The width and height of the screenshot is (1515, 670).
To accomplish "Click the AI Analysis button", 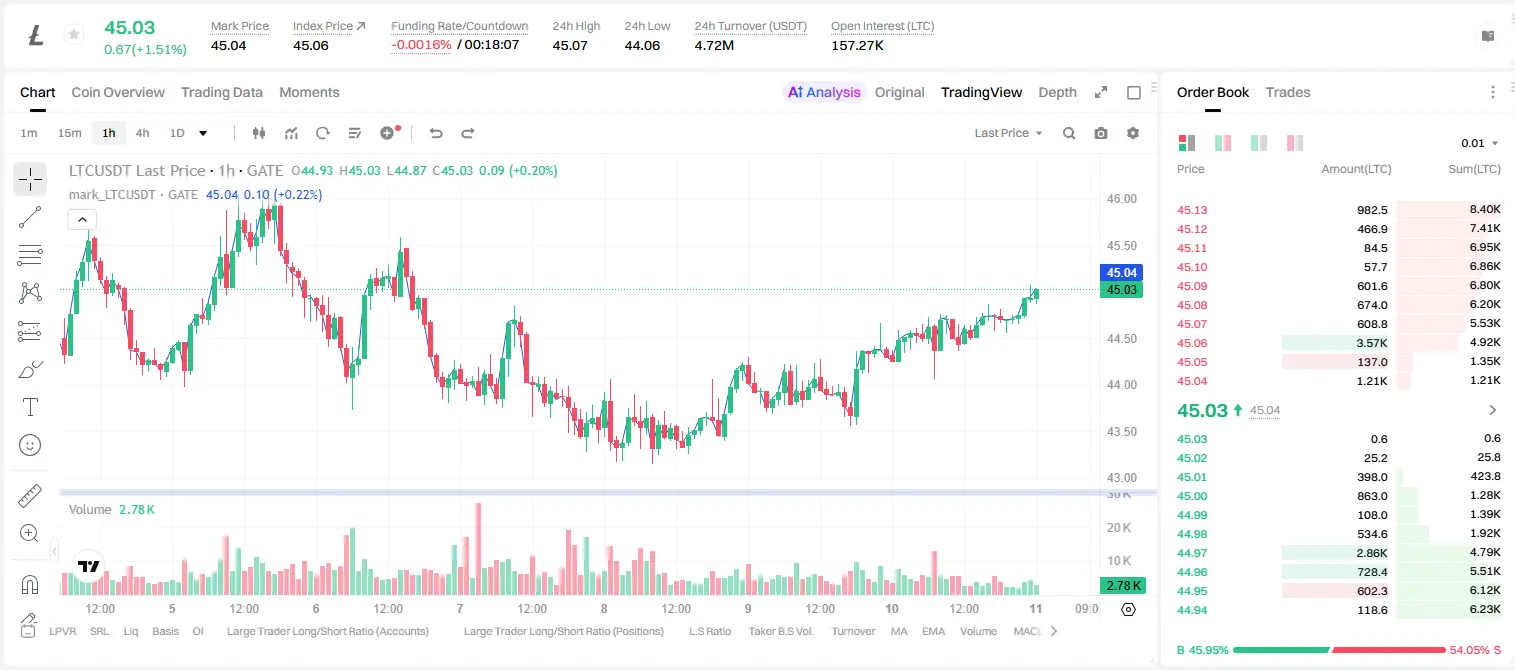I will (823, 92).
